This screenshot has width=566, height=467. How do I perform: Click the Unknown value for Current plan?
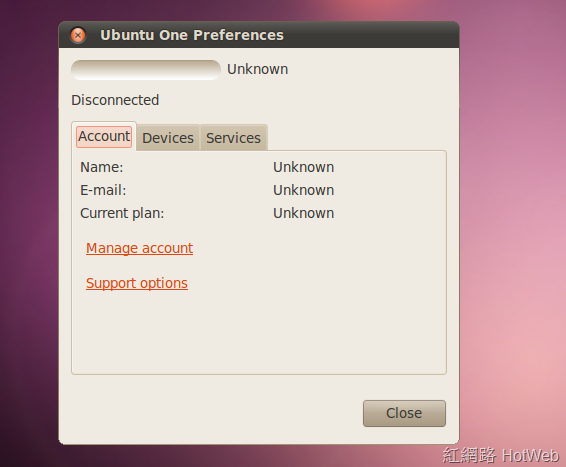[304, 213]
